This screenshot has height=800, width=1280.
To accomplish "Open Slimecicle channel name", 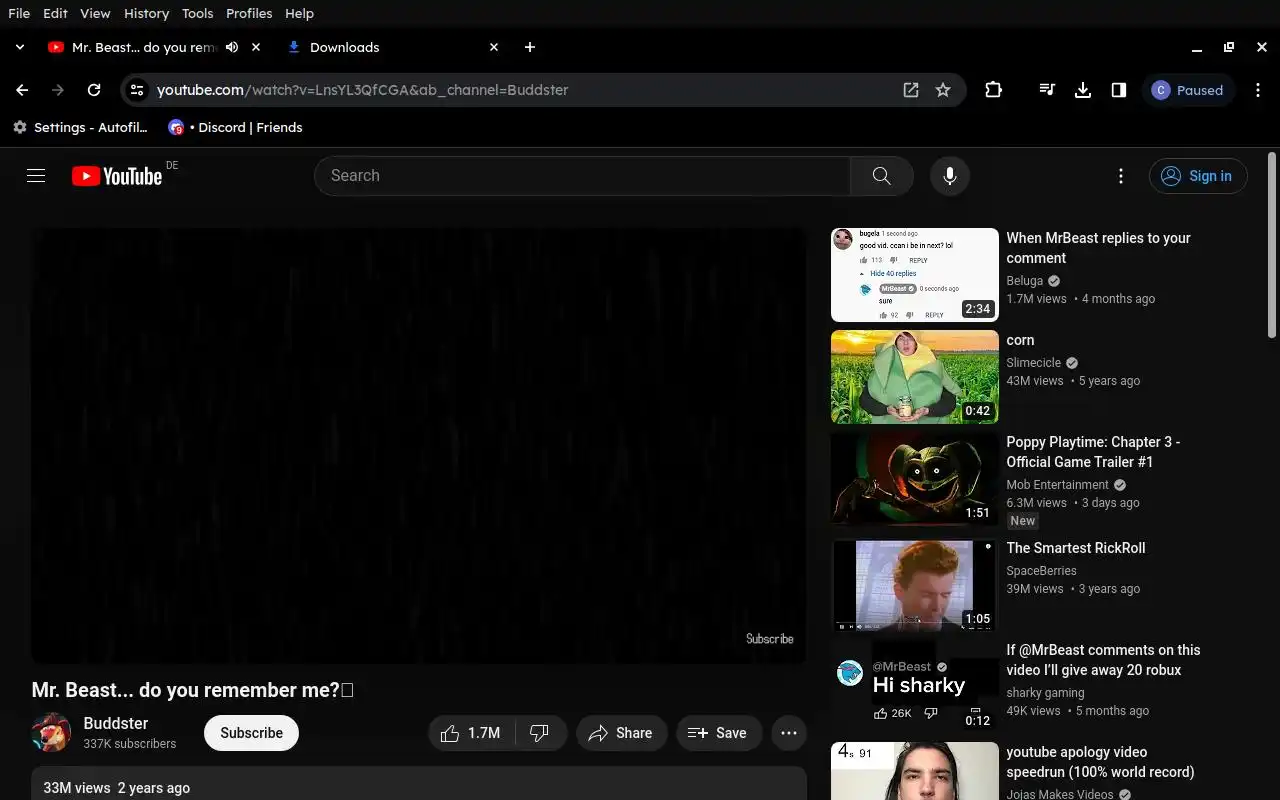I will click(x=1034, y=363).
